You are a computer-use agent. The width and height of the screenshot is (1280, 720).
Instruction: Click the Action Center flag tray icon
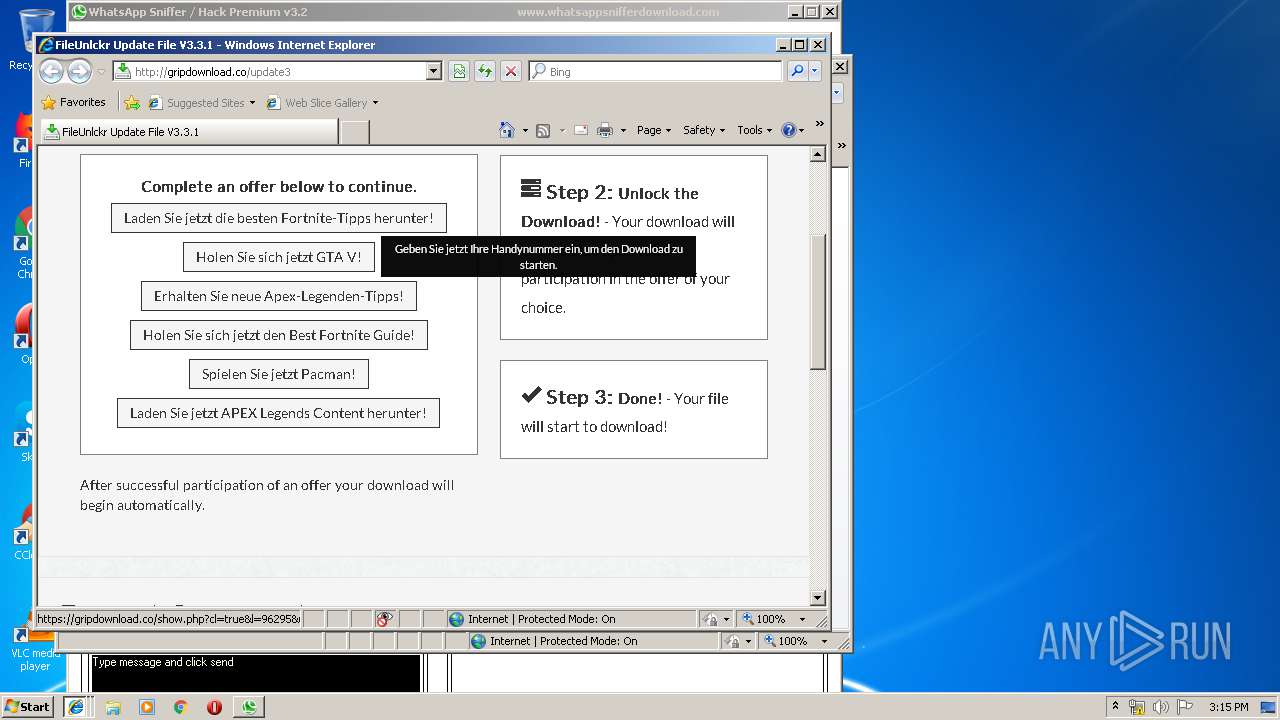coord(1183,707)
